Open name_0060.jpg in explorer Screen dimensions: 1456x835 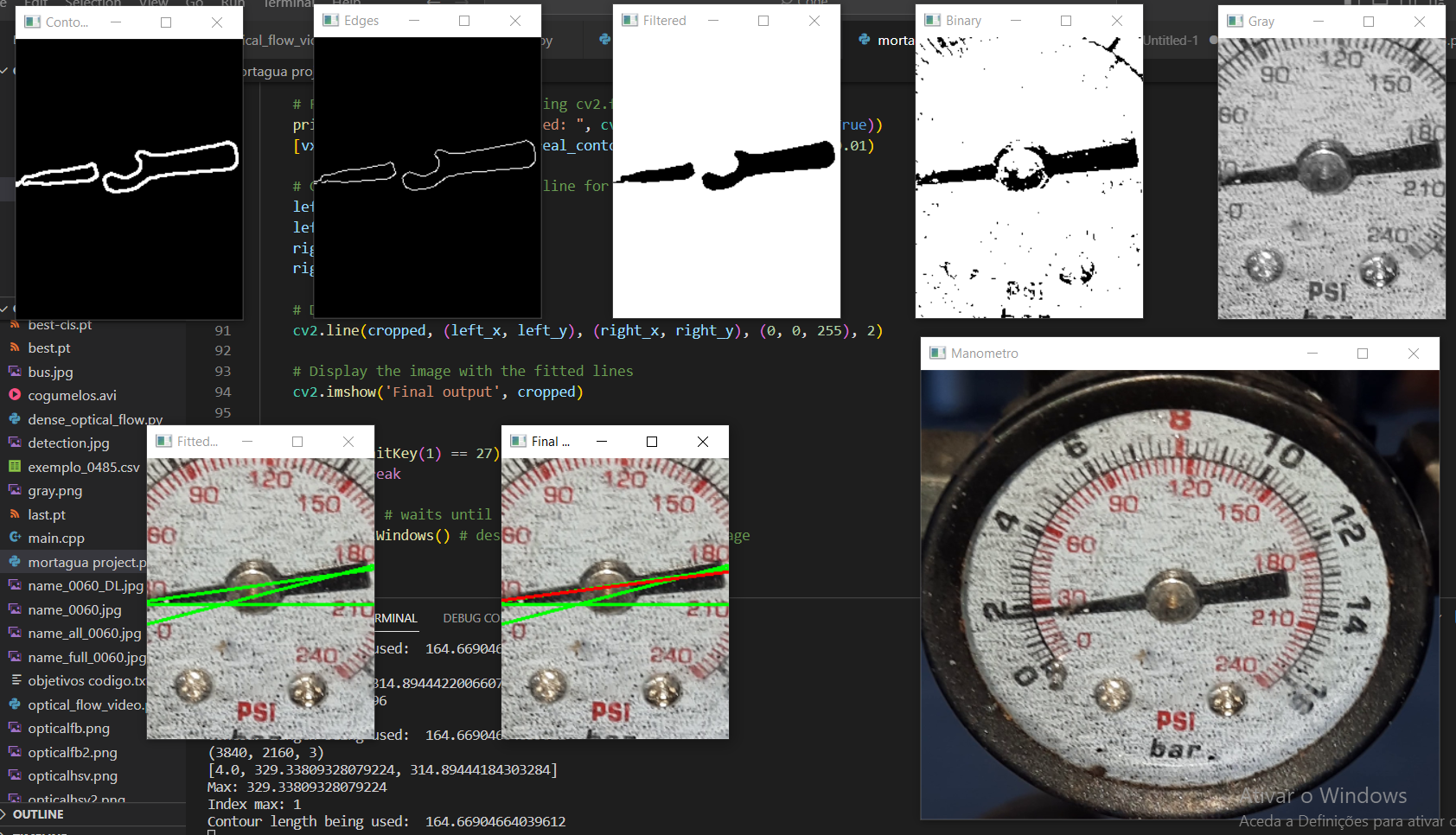pyautogui.click(x=73, y=609)
